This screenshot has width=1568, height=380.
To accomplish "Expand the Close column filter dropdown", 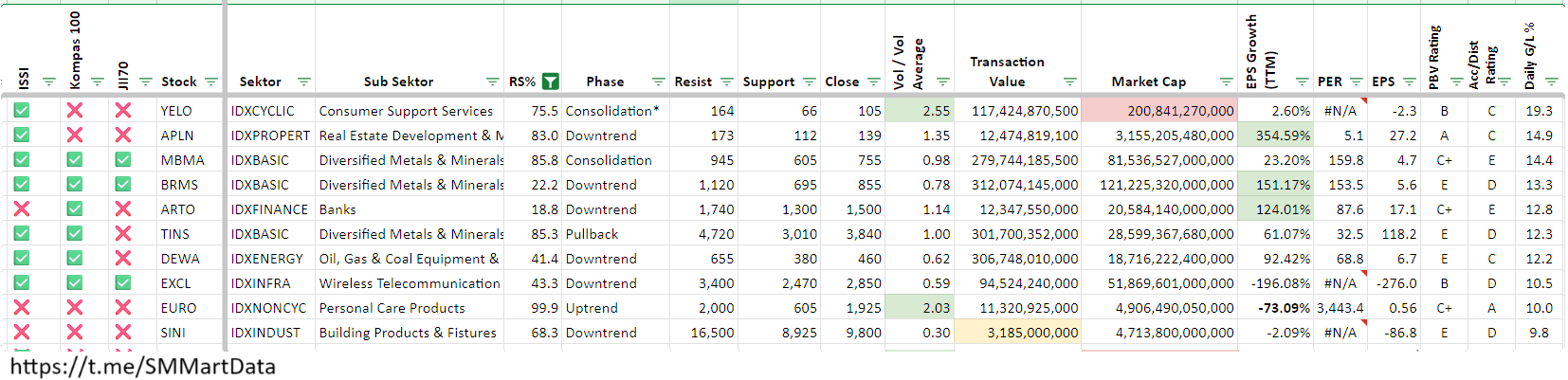I will coord(873,81).
